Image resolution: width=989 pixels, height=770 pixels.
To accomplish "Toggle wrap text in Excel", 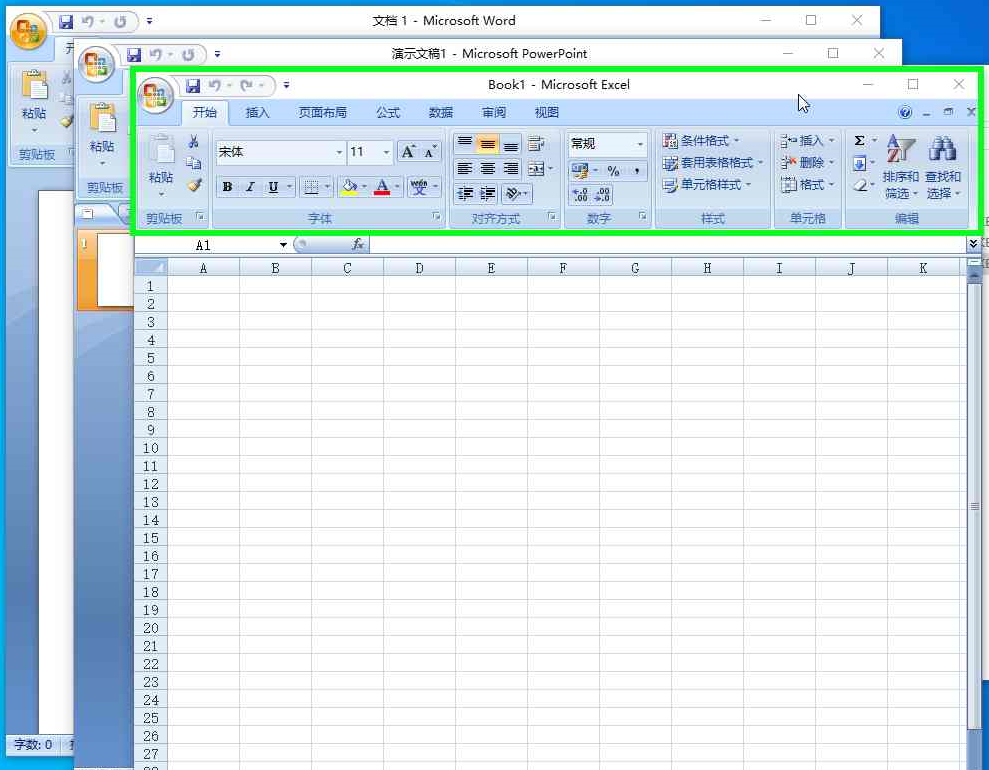I will point(535,144).
